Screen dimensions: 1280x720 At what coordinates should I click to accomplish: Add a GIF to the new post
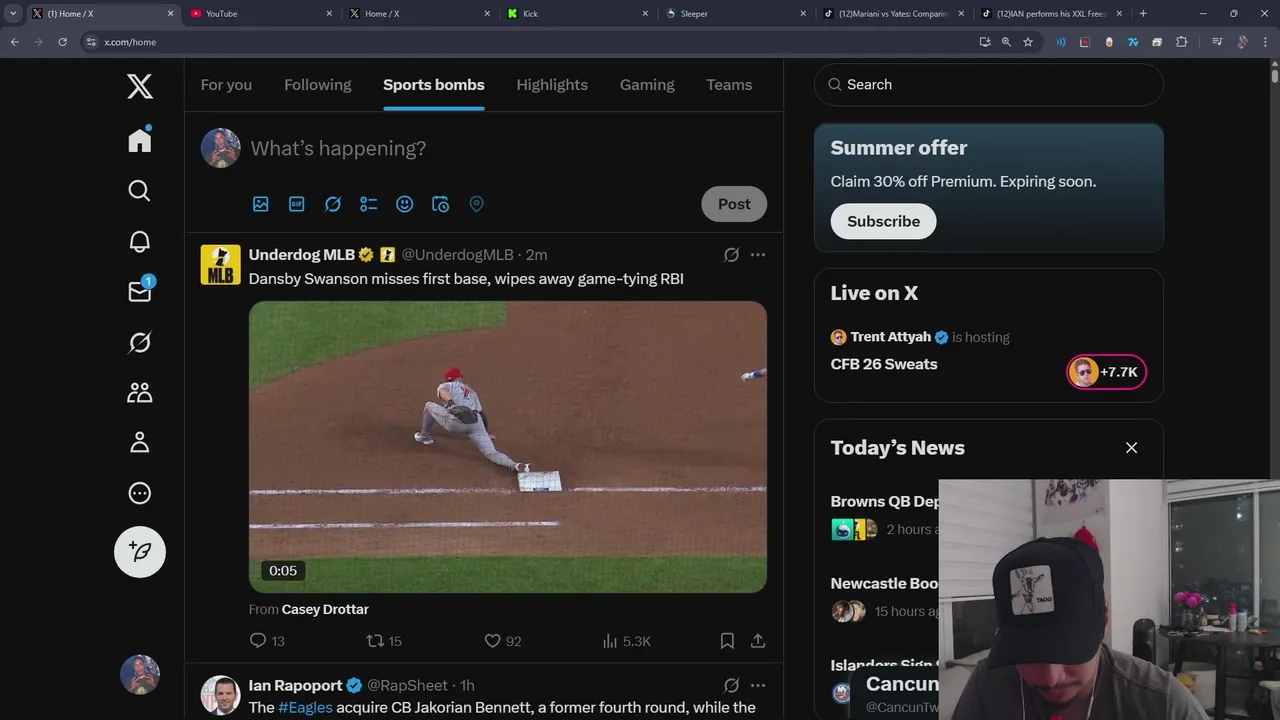coord(297,204)
